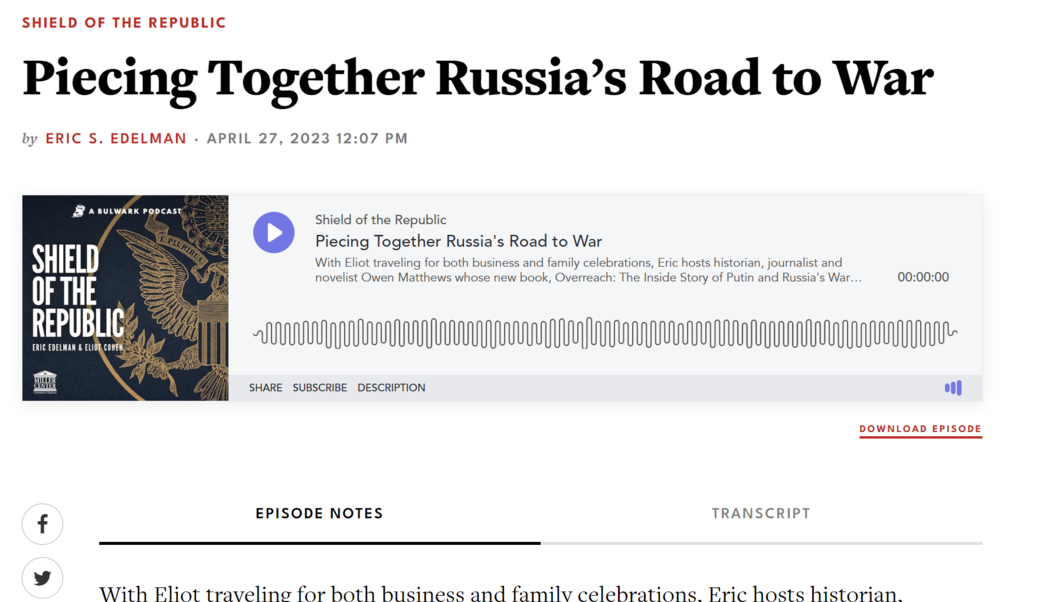Share the article on Twitter
Viewport: 1040px width, 602px height.
pyautogui.click(x=43, y=578)
